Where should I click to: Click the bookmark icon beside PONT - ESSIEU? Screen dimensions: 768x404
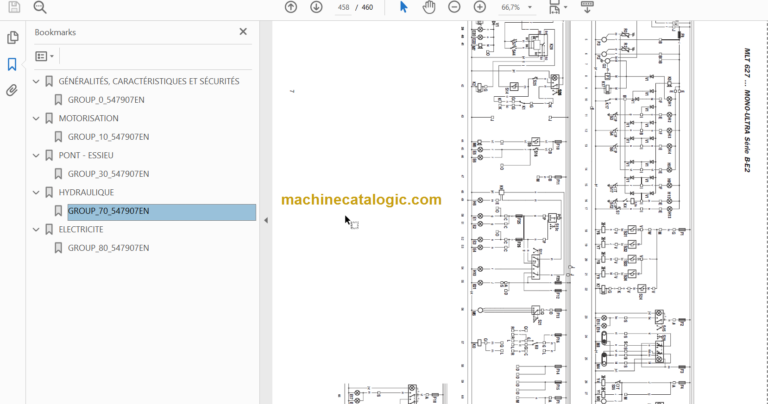point(49,156)
